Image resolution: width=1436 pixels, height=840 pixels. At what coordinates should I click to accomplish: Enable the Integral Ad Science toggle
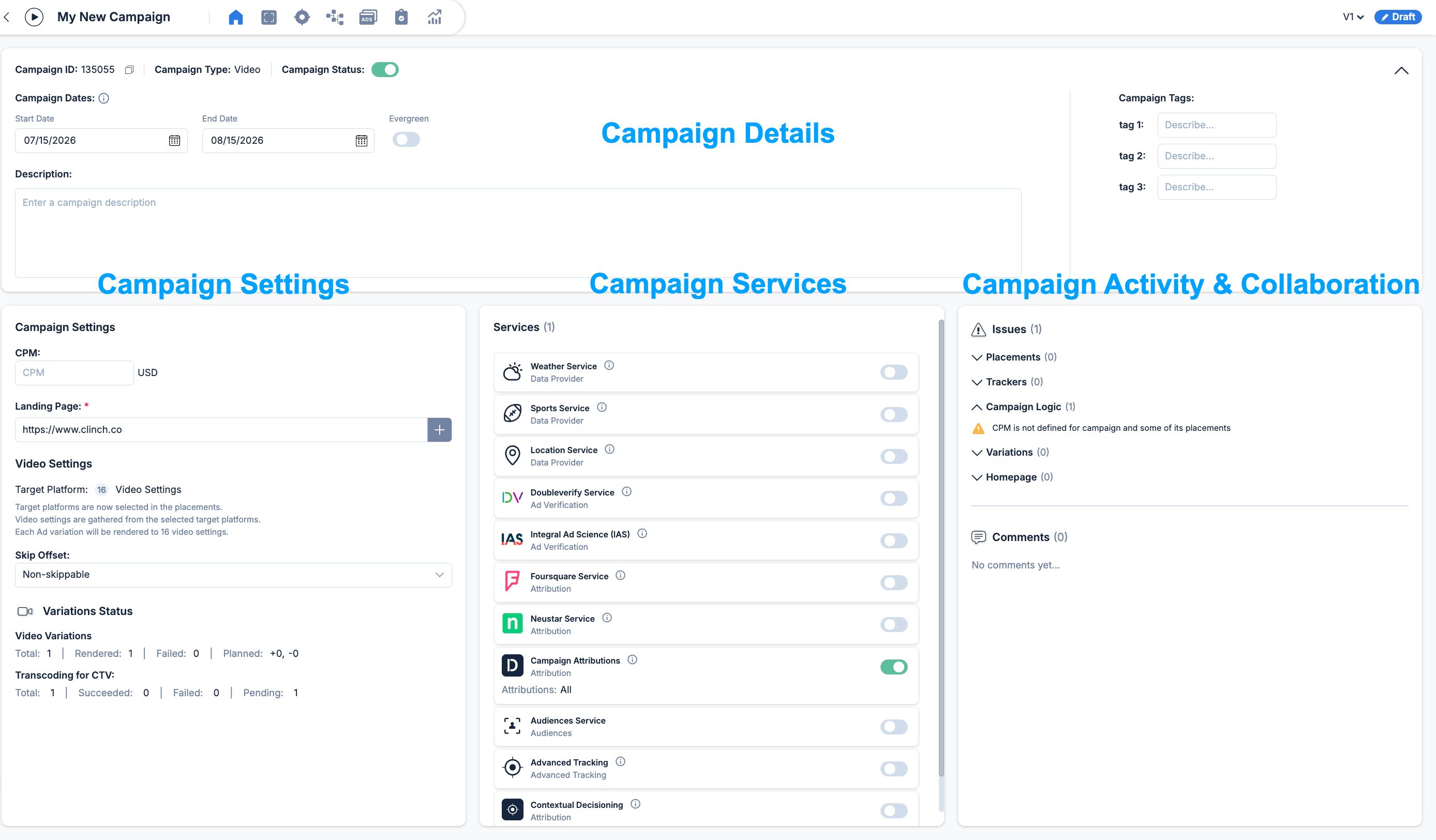[x=894, y=541]
